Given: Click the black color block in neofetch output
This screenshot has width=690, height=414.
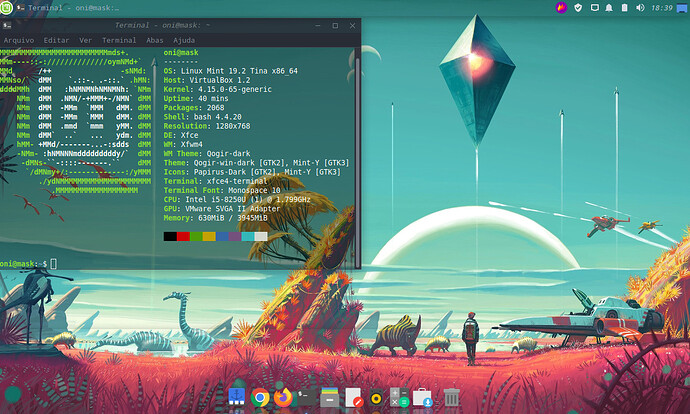Looking at the screenshot, I should (x=170, y=236).
